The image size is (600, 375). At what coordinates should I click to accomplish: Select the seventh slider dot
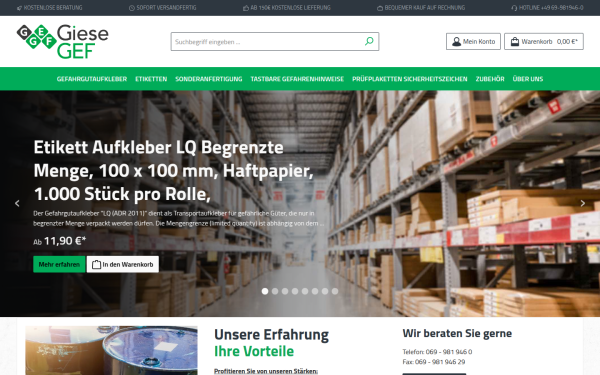(x=325, y=291)
